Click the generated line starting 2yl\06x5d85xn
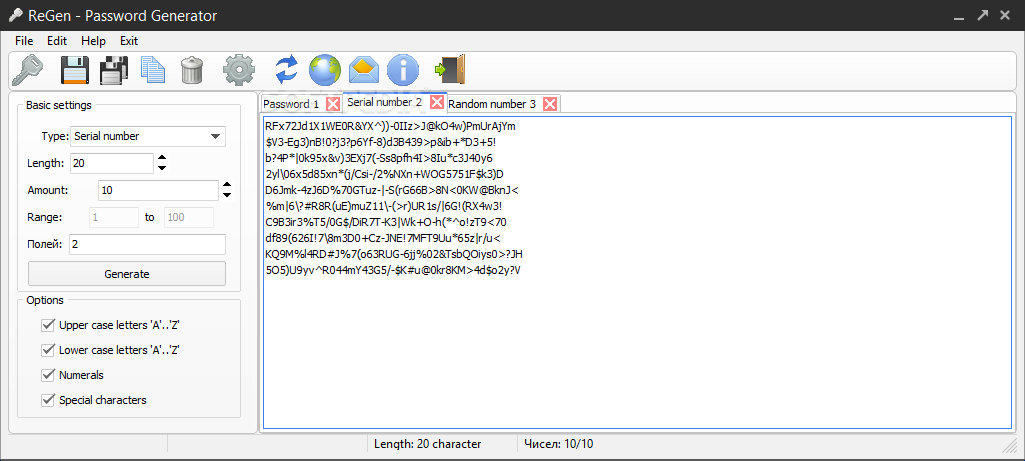Image resolution: width=1025 pixels, height=461 pixels. 384,174
